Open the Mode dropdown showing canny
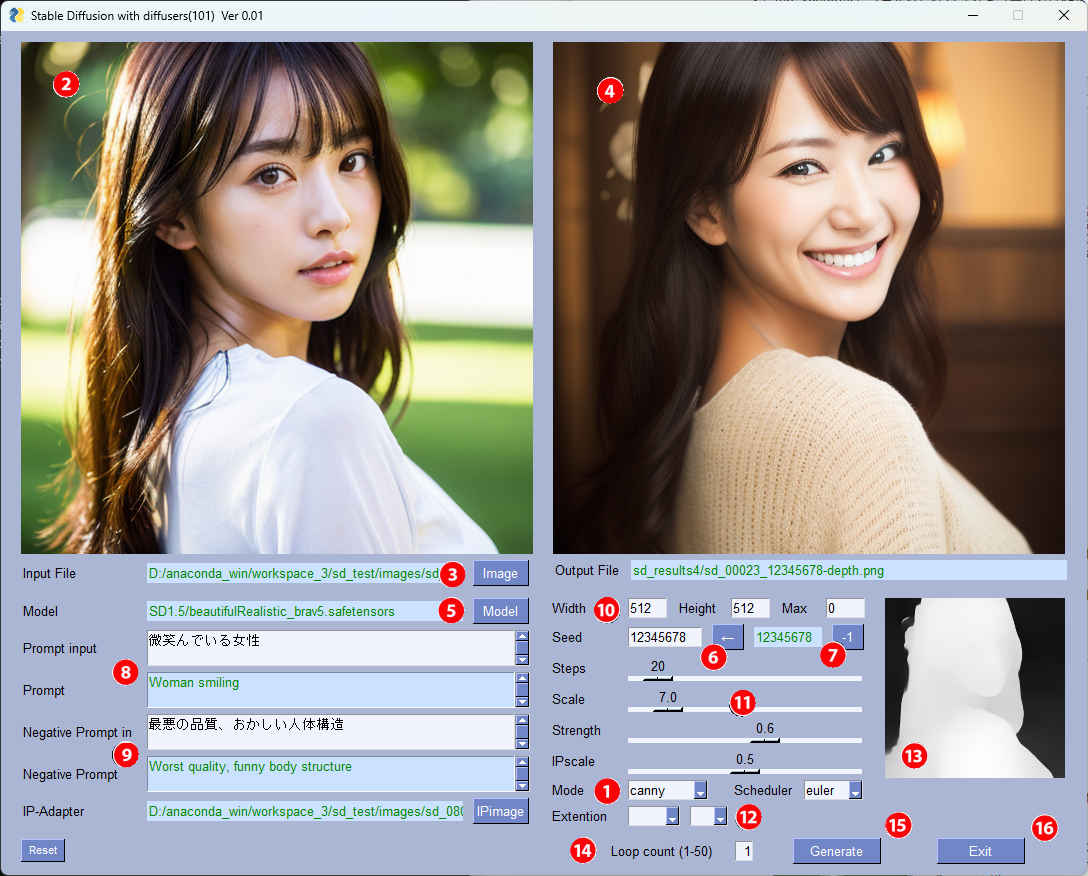 tap(700, 791)
